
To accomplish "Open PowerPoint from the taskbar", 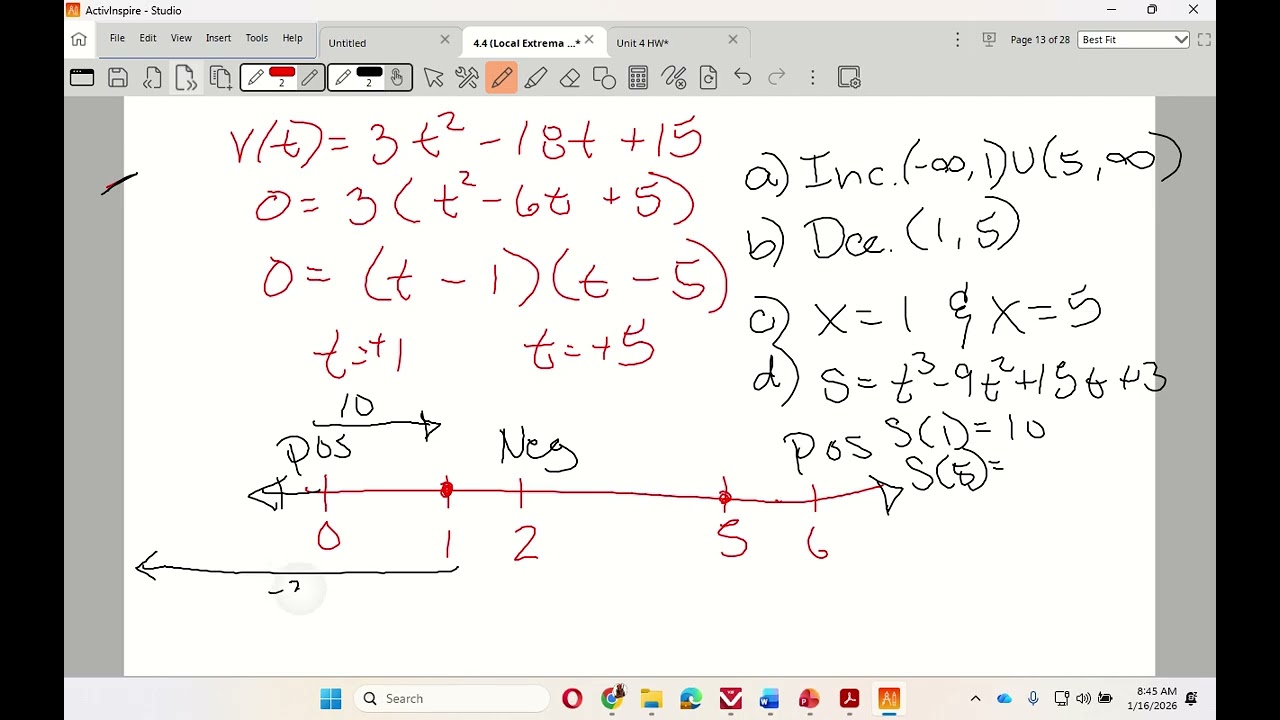I will pyautogui.click(x=810, y=698).
